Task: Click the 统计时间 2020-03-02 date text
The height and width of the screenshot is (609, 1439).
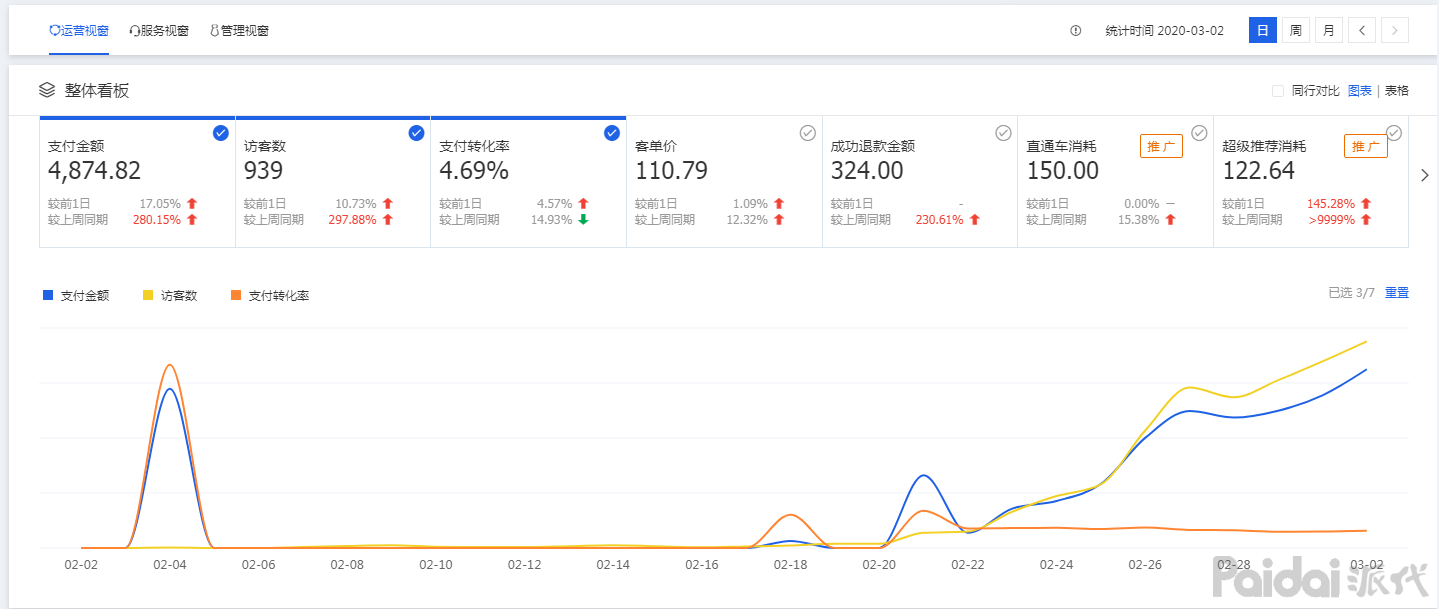Action: coord(1164,31)
